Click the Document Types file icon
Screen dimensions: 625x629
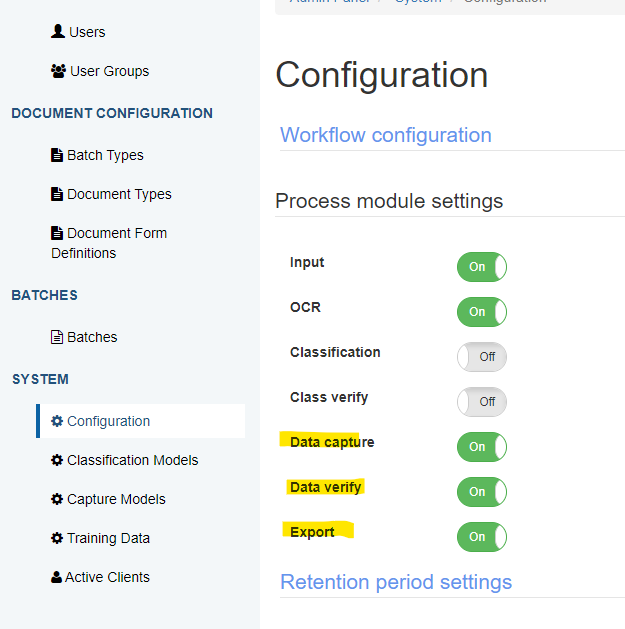(x=57, y=194)
